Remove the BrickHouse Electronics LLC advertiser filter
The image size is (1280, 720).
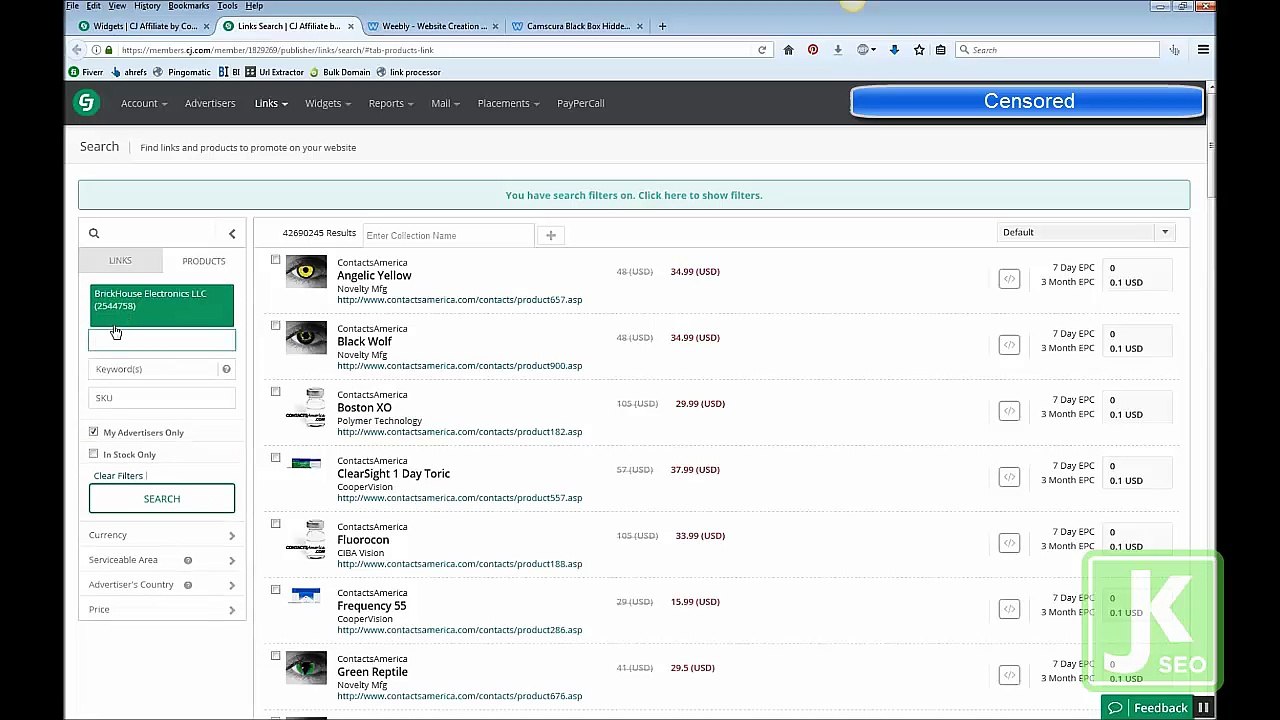point(161,305)
